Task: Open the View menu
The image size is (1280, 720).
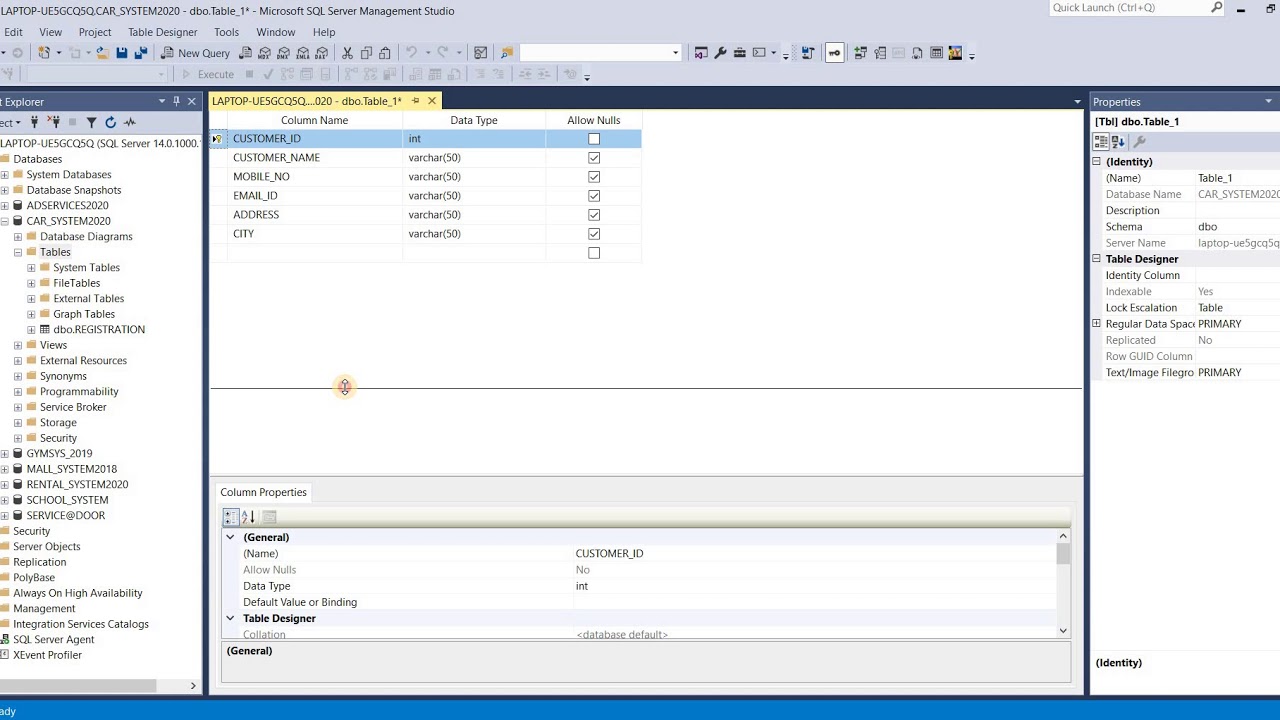Action: pos(50,32)
